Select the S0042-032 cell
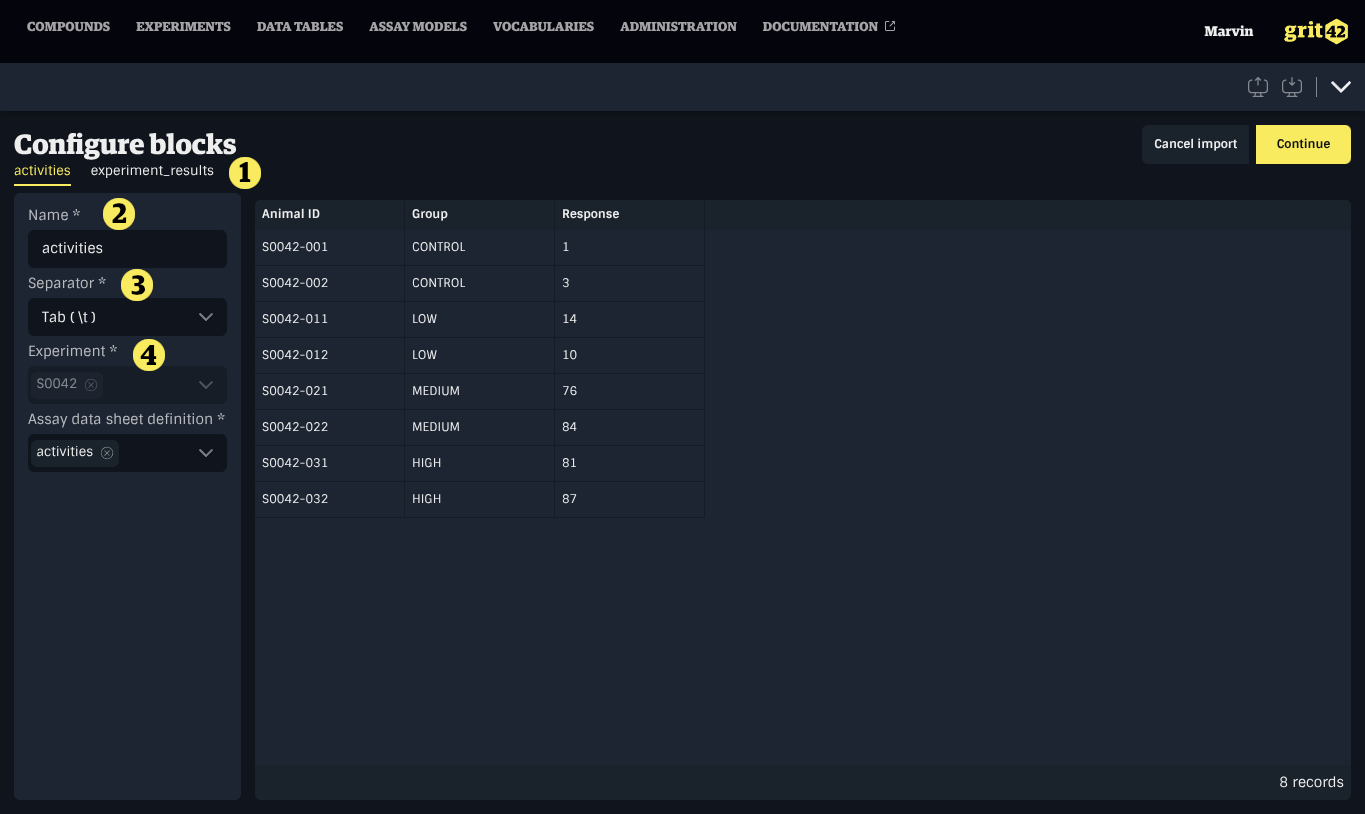The width and height of the screenshot is (1365, 814). coord(330,499)
